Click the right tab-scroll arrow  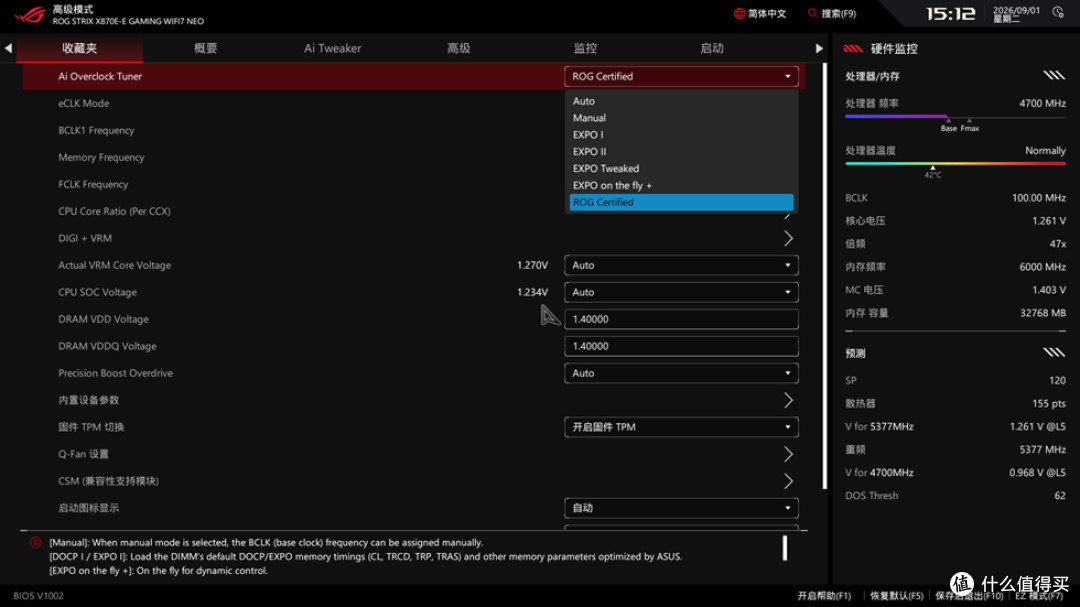click(818, 48)
